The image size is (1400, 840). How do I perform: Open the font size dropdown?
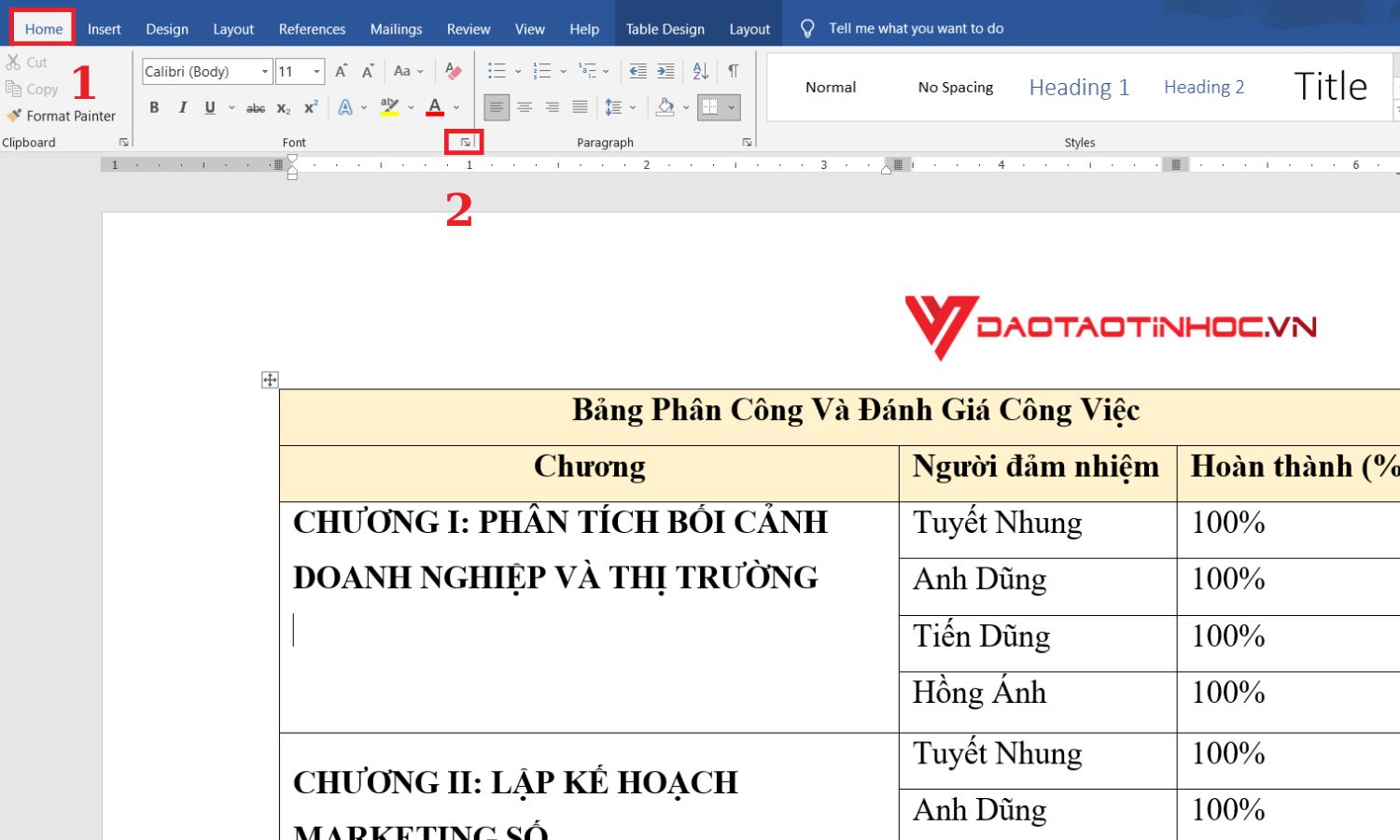(315, 71)
